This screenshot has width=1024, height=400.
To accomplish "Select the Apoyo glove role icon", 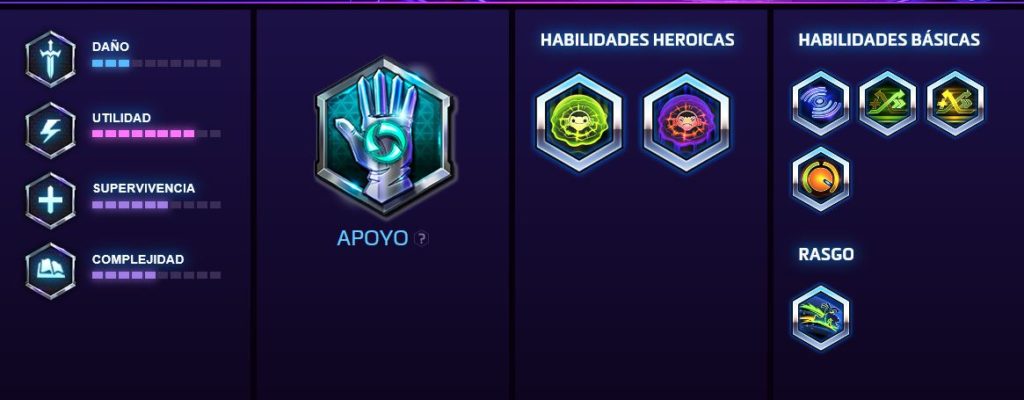I will 384,137.
